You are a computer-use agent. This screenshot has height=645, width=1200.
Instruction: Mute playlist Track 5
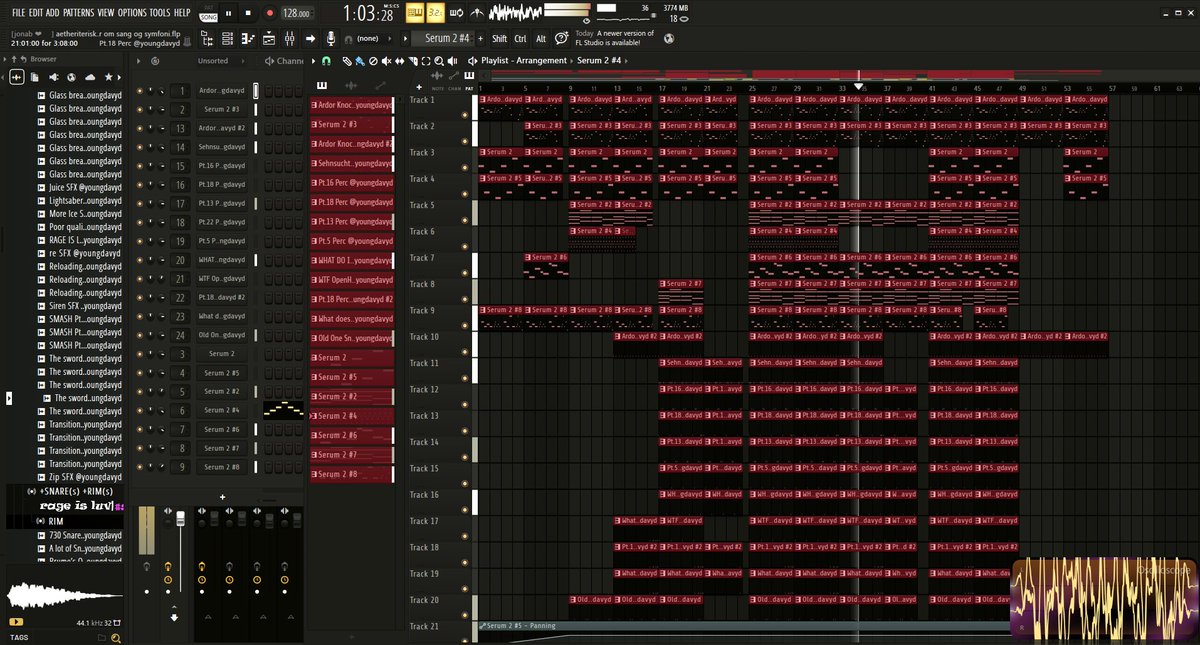465,218
